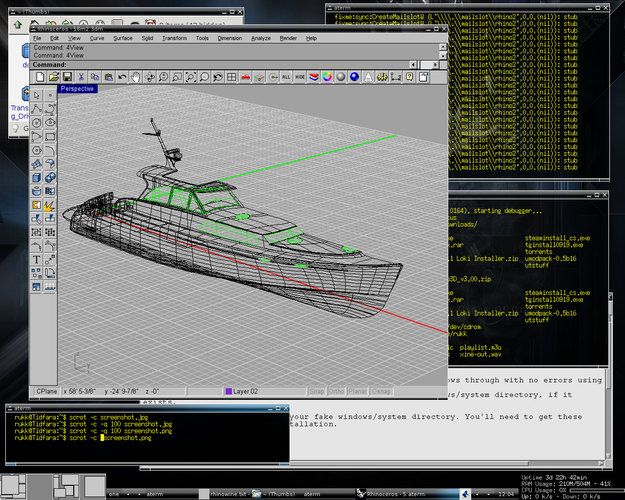Viewport: 625px width, 500px height.
Task: Open the File menu
Action: click(x=37, y=38)
